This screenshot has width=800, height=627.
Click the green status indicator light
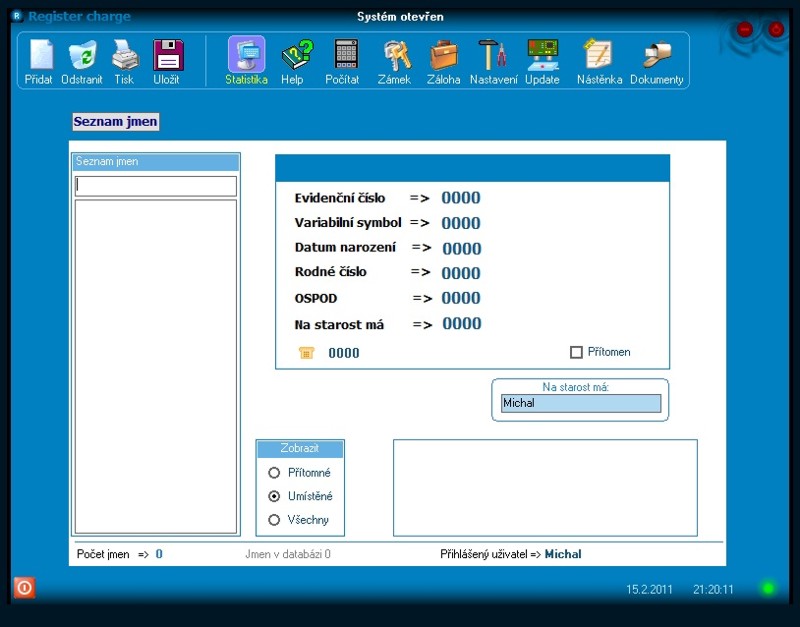pos(768,588)
